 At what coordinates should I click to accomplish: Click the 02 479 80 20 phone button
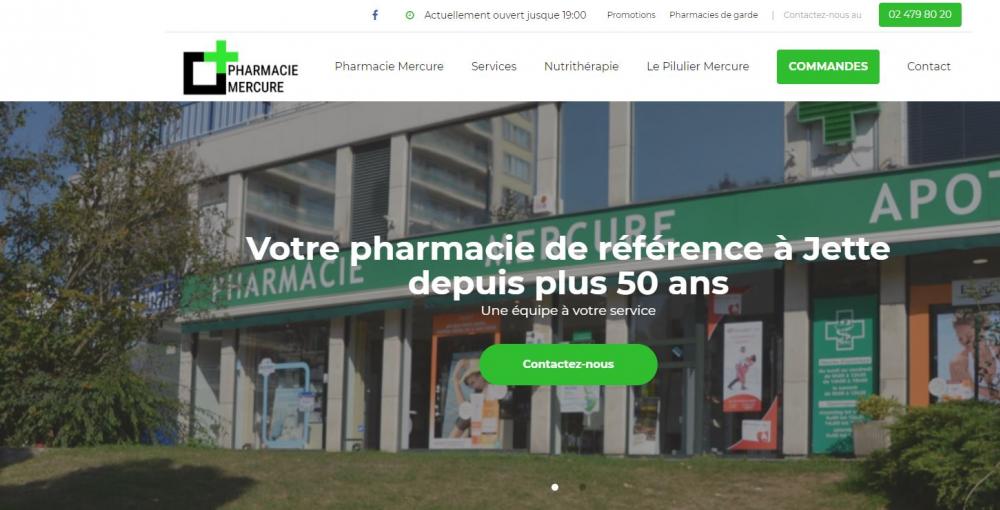920,15
